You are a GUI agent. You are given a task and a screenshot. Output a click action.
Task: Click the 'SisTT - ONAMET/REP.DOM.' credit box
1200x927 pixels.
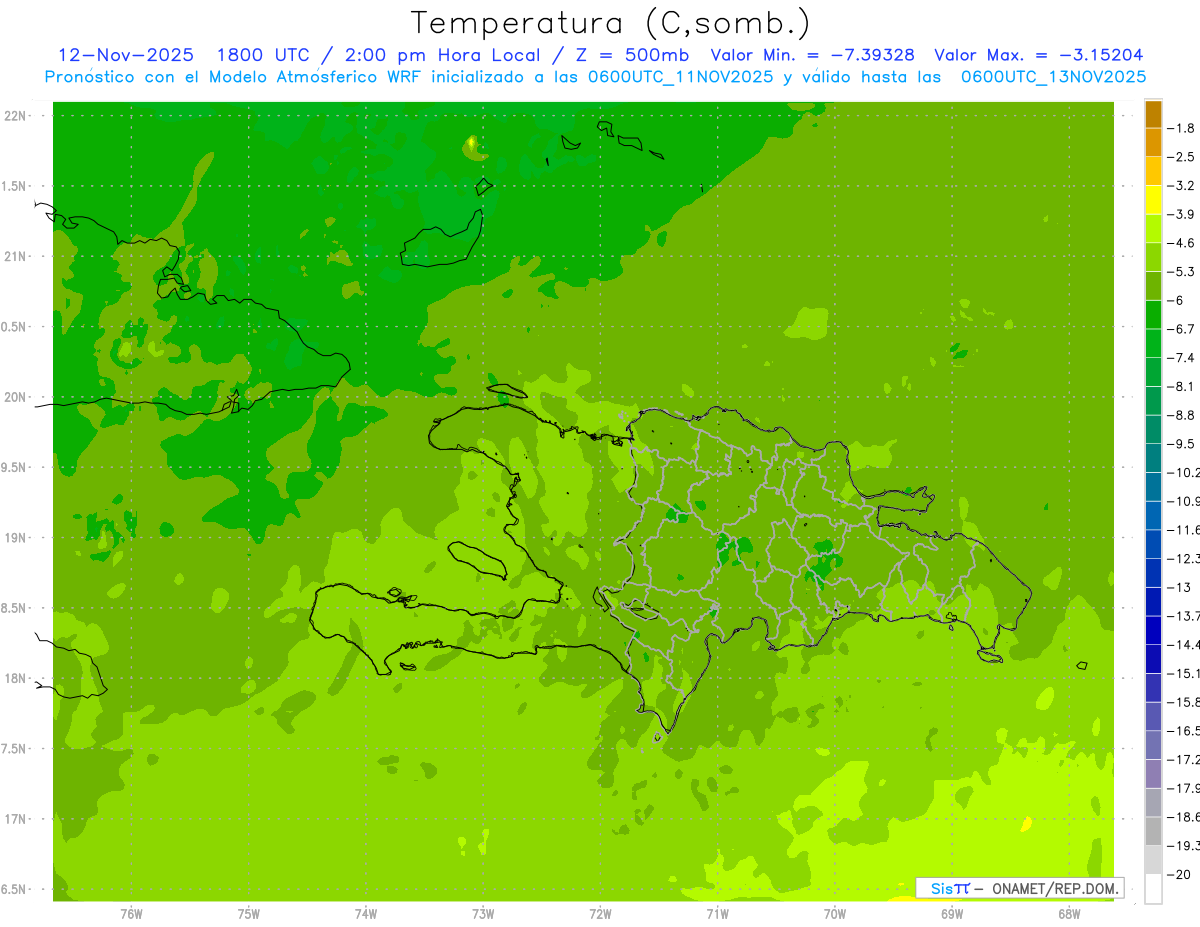click(x=1019, y=888)
